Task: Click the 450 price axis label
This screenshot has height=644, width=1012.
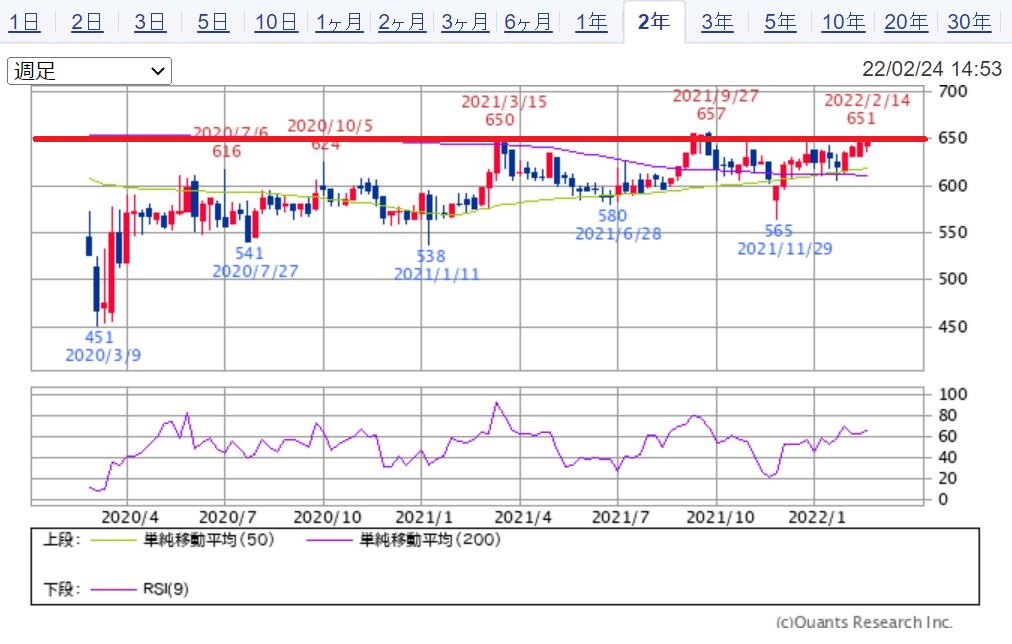Action: click(x=953, y=327)
